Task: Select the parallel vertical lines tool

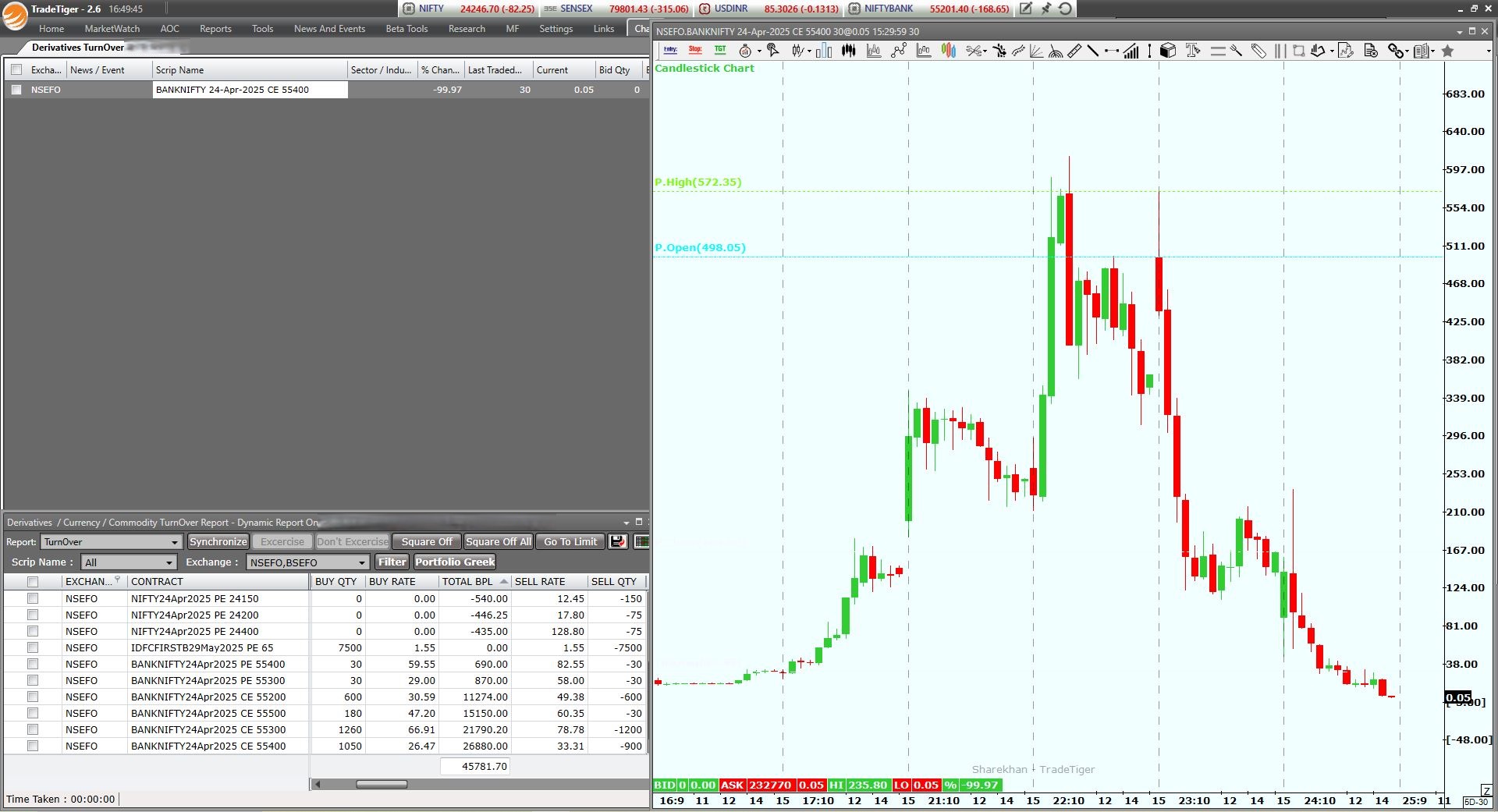Action: click(x=1280, y=51)
